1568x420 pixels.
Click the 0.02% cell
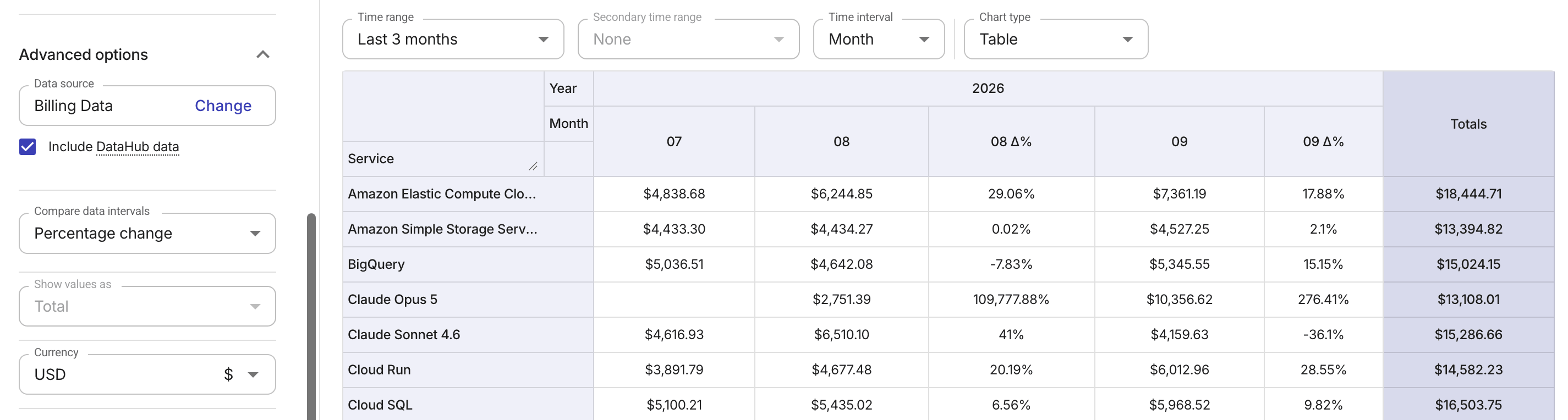click(x=1011, y=229)
